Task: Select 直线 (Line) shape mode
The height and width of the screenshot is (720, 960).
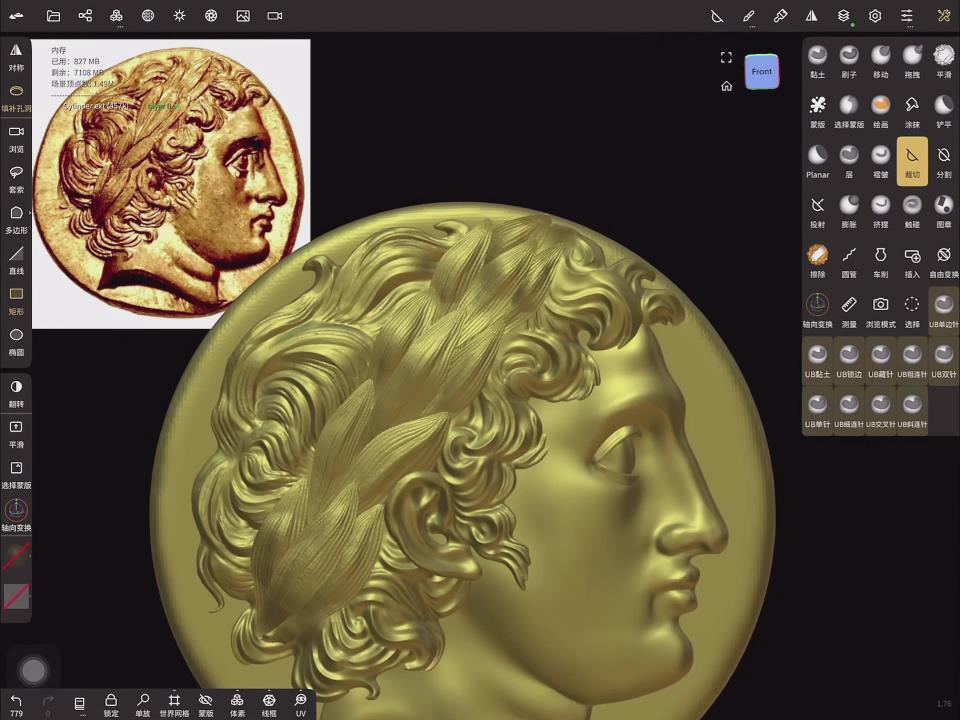Action: (16, 260)
